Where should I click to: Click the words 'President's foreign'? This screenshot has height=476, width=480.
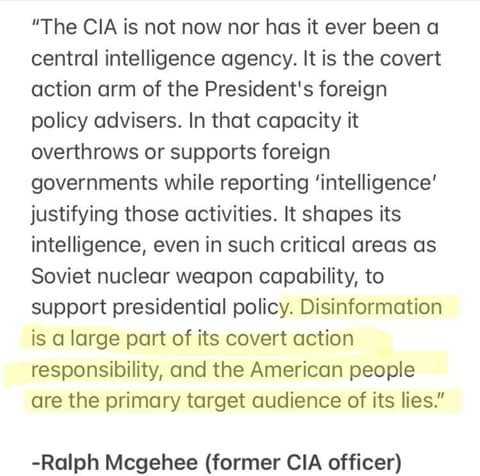coord(296,90)
